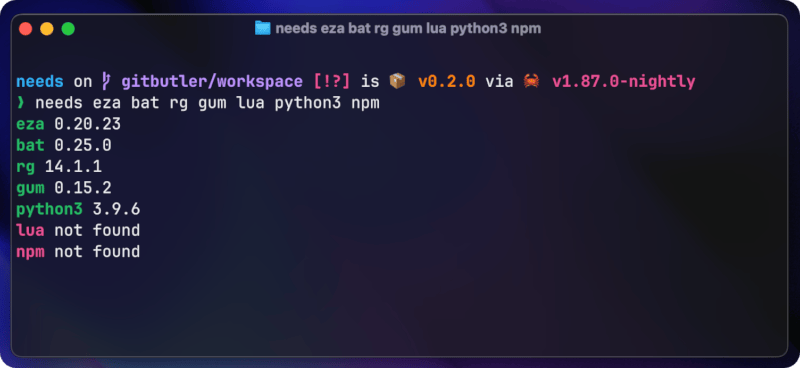Click 'not found' next to npm

tap(97, 252)
